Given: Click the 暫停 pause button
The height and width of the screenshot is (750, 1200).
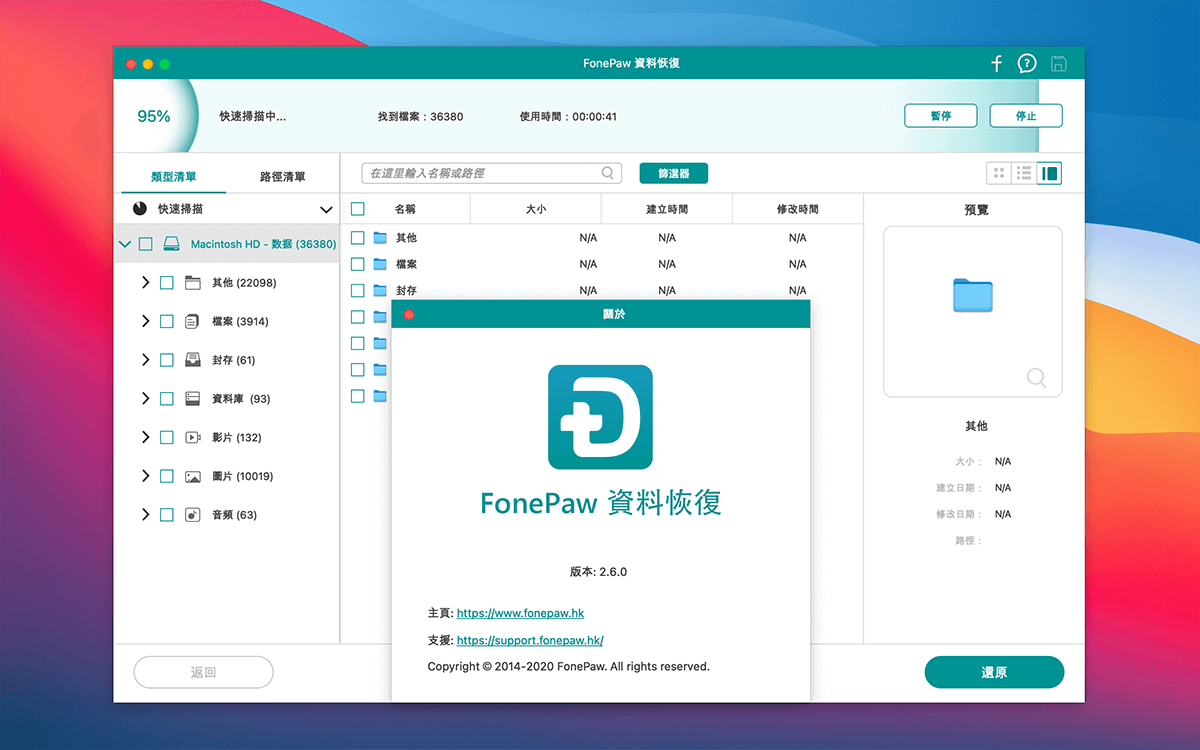Looking at the screenshot, I should (941, 116).
